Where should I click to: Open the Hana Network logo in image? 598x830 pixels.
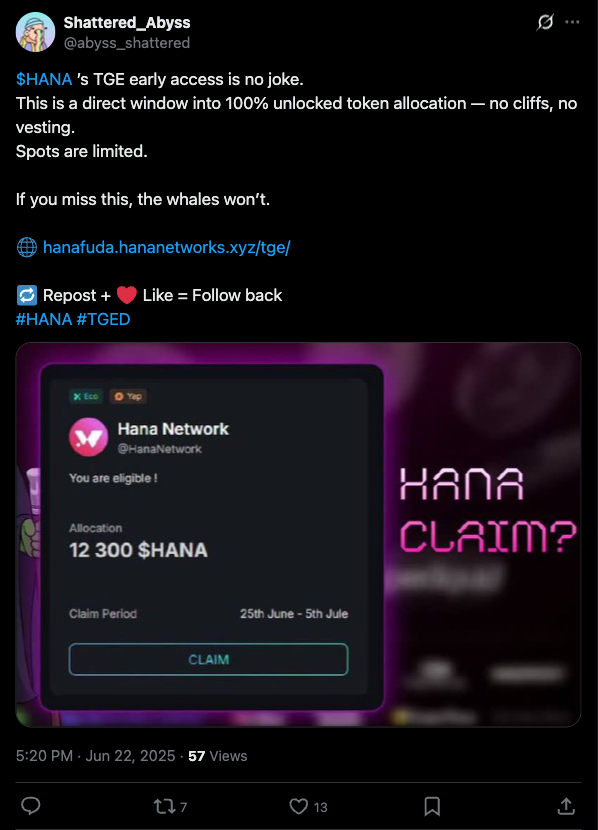tap(88, 437)
